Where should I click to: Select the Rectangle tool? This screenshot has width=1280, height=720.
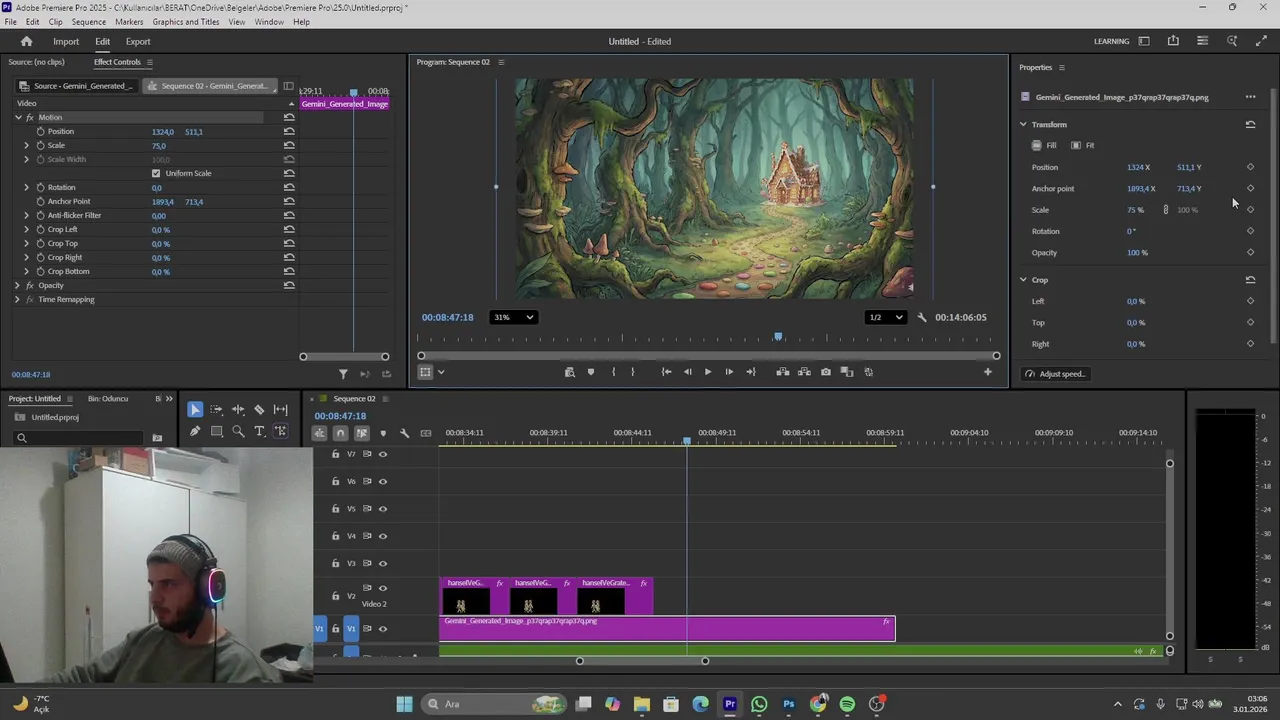(216, 431)
